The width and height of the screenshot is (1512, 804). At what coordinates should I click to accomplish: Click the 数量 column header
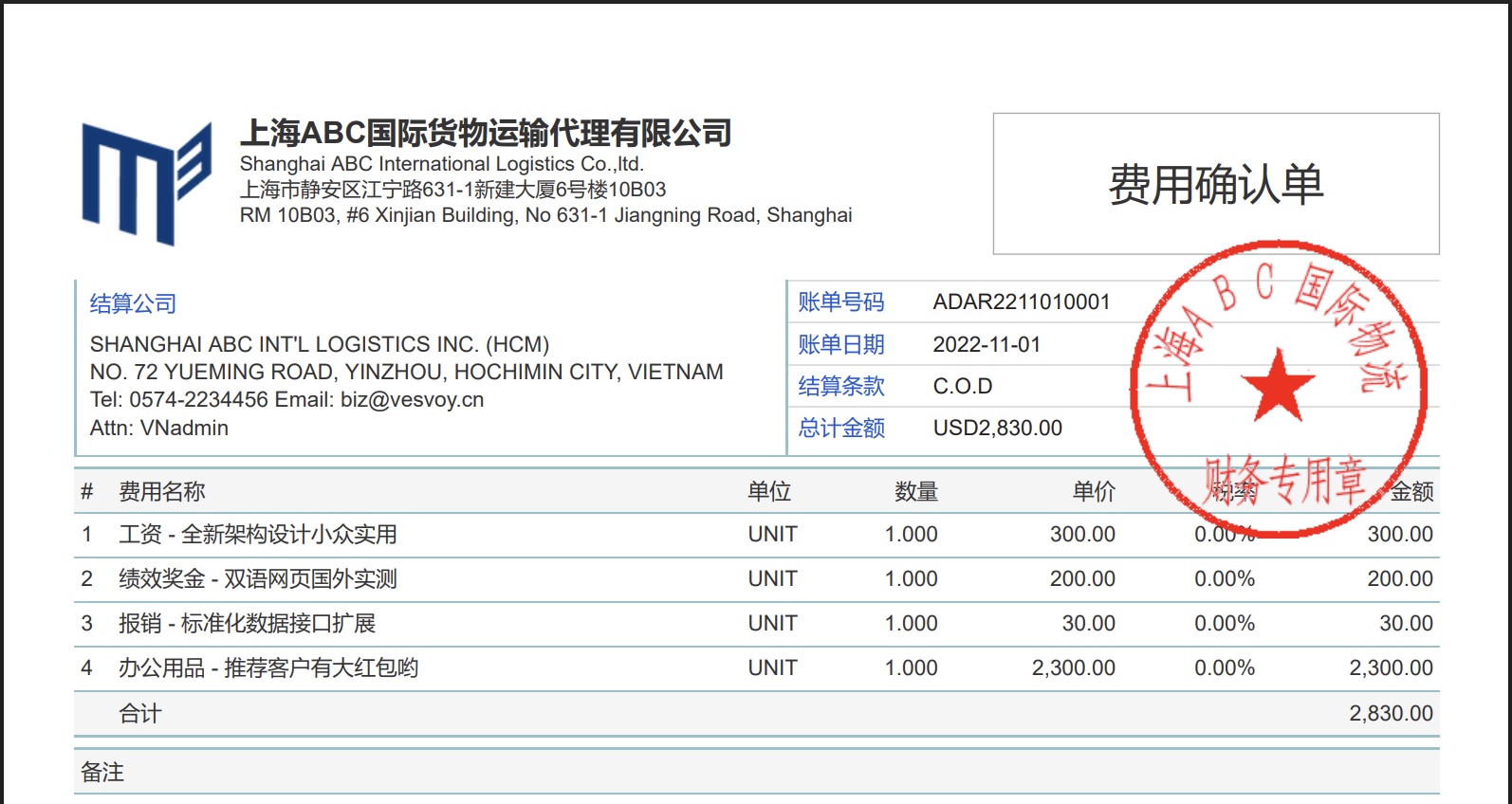pos(915,492)
